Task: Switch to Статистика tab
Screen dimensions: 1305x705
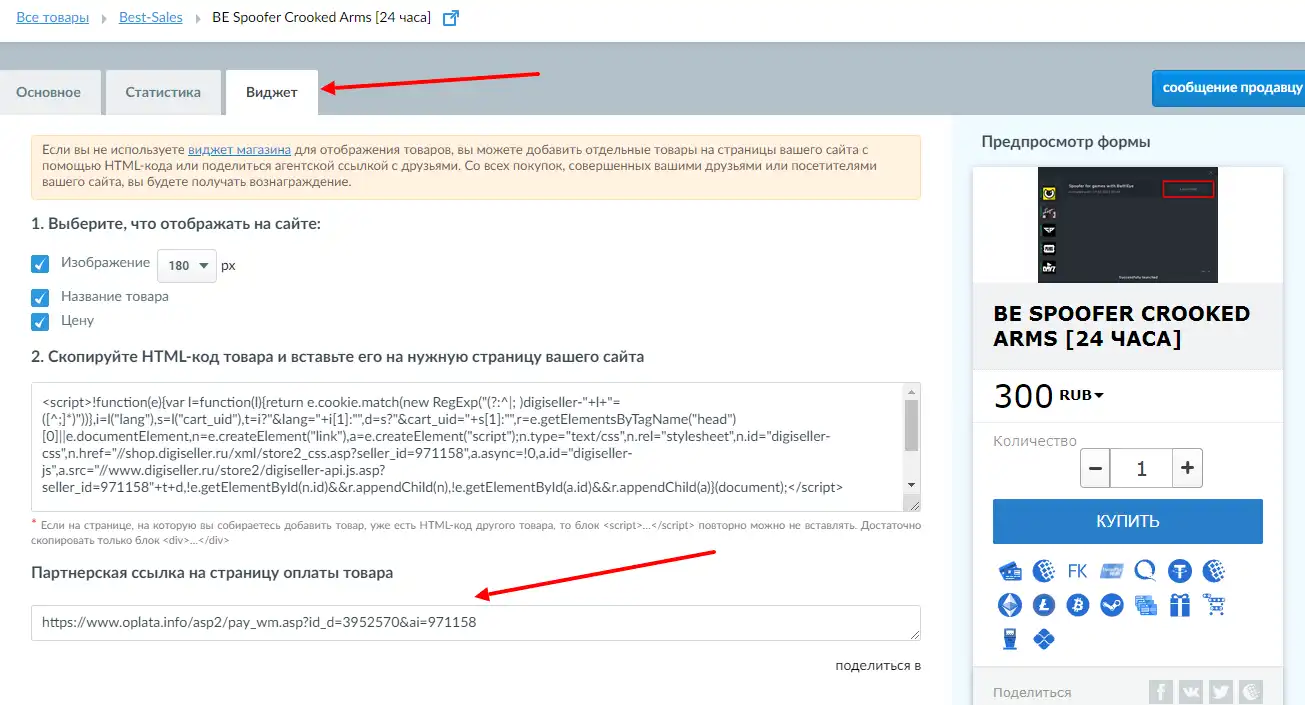Action: pos(163,92)
